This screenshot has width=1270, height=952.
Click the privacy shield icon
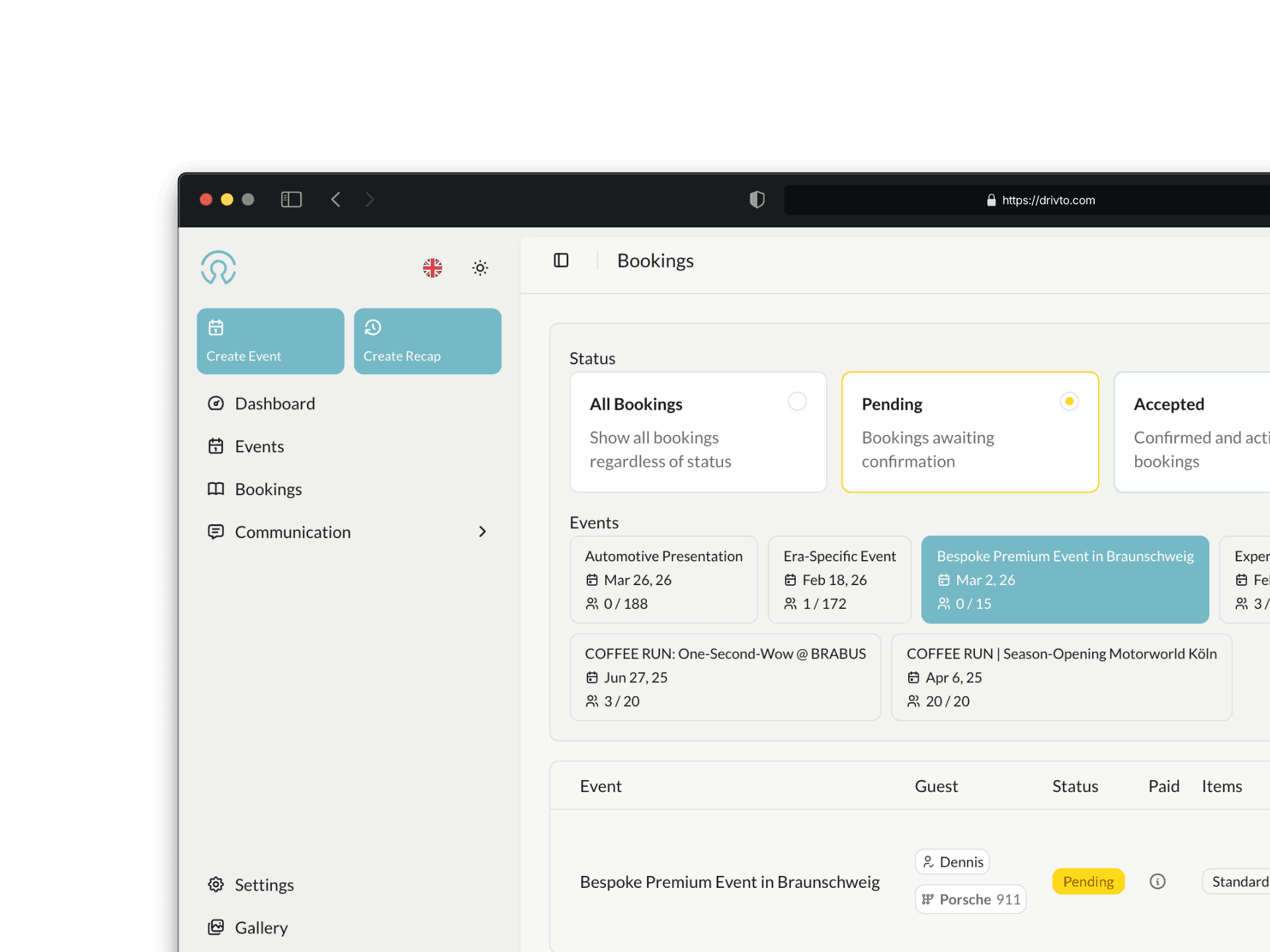[x=757, y=200]
